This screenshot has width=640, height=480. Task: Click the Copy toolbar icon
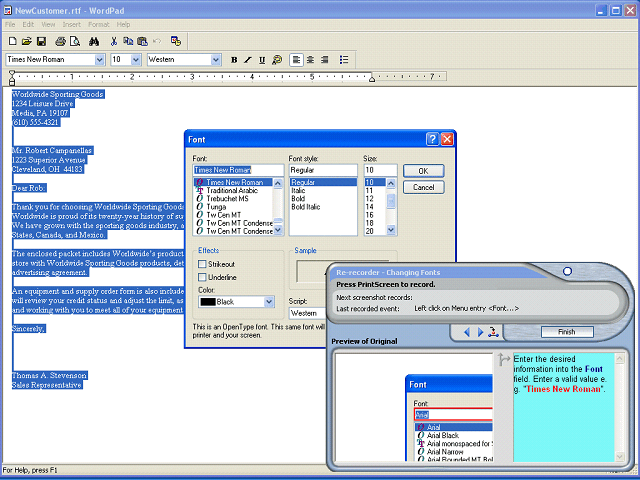pyautogui.click(x=128, y=41)
